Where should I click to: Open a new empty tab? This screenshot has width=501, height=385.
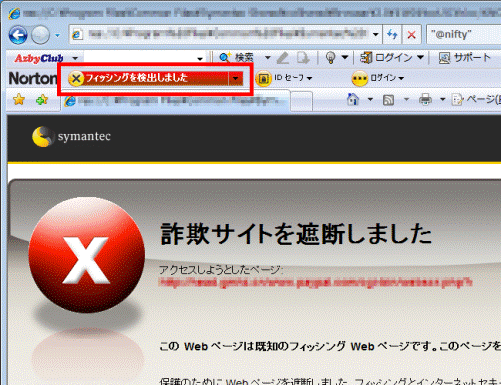click(x=301, y=101)
